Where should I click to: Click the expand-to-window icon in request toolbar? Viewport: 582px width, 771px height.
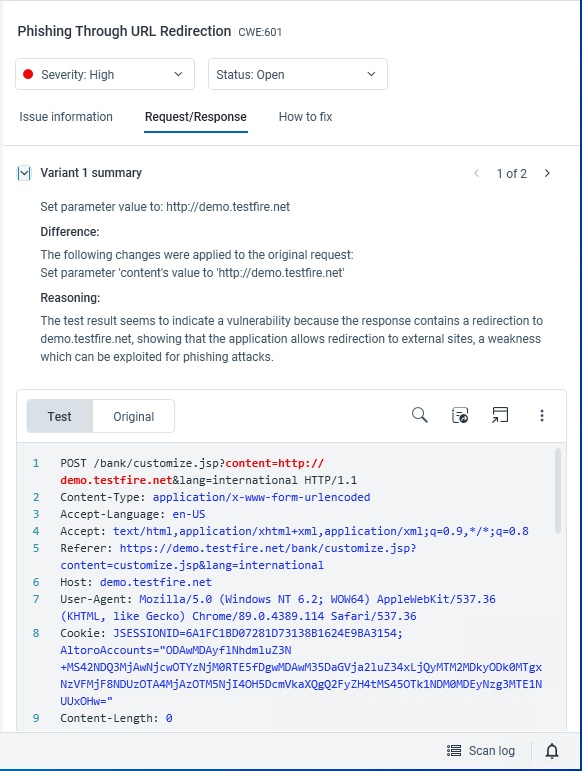[500, 415]
